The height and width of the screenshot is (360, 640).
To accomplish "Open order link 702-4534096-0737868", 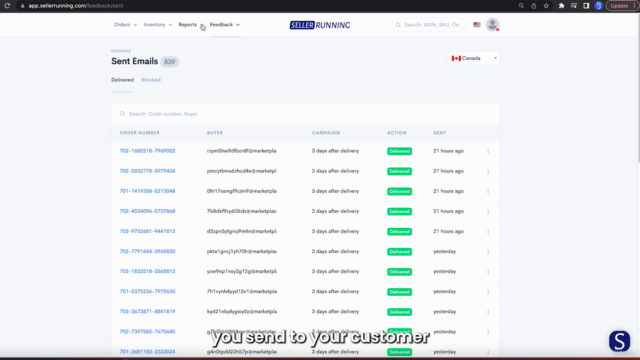I will (x=147, y=211).
